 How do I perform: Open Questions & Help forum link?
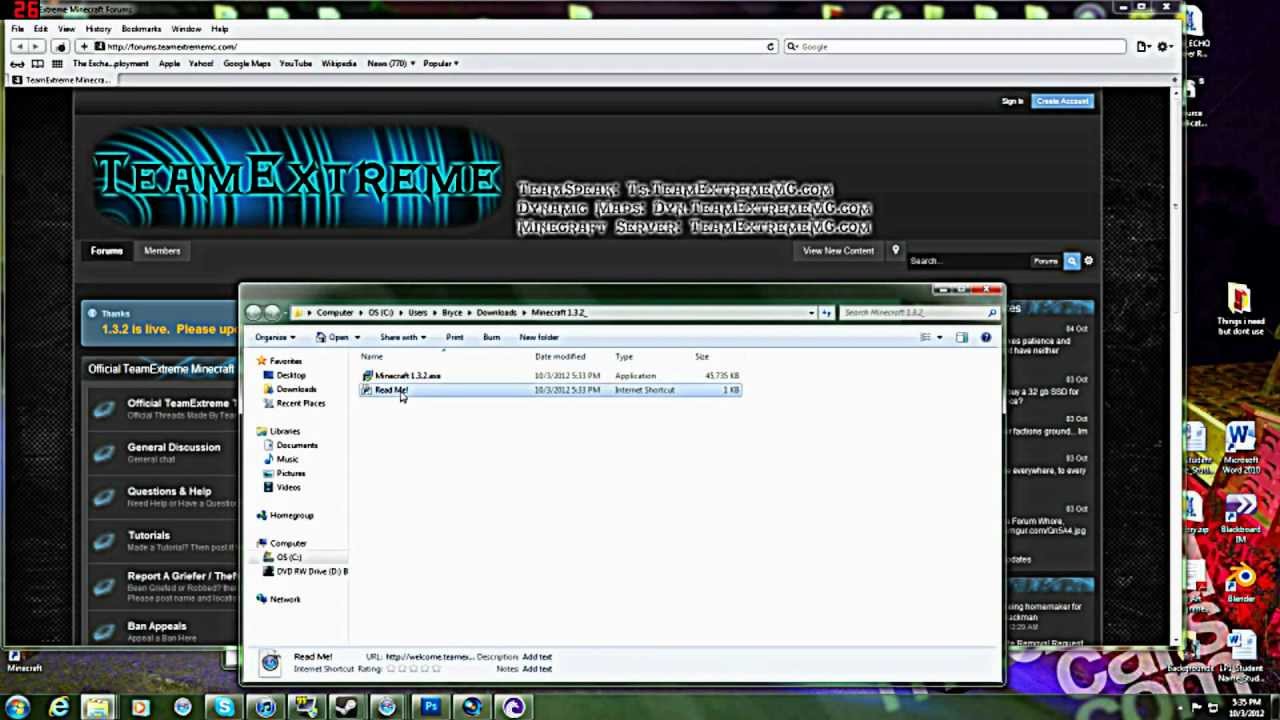pyautogui.click(x=169, y=491)
